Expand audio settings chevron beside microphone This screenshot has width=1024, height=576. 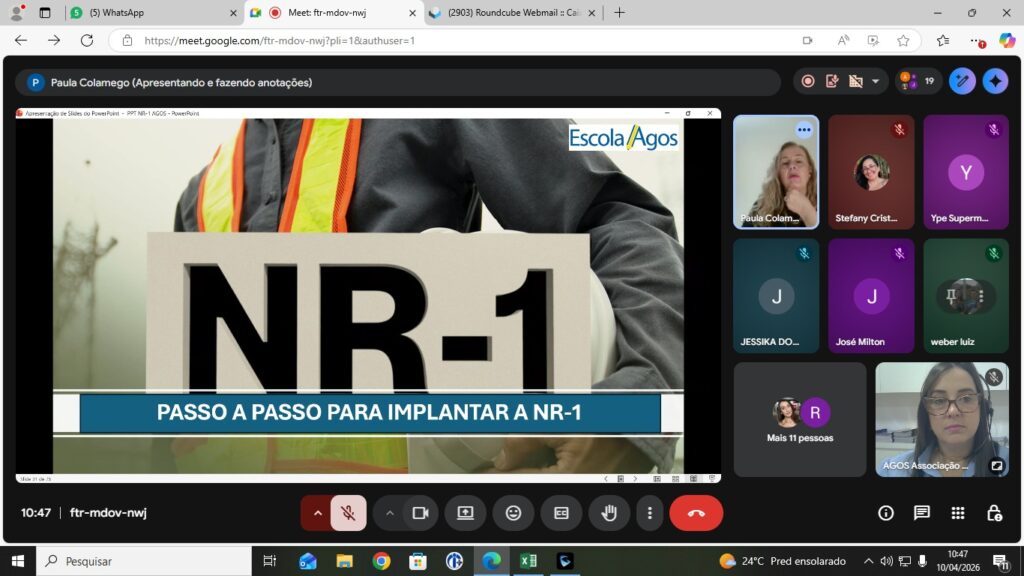point(317,513)
